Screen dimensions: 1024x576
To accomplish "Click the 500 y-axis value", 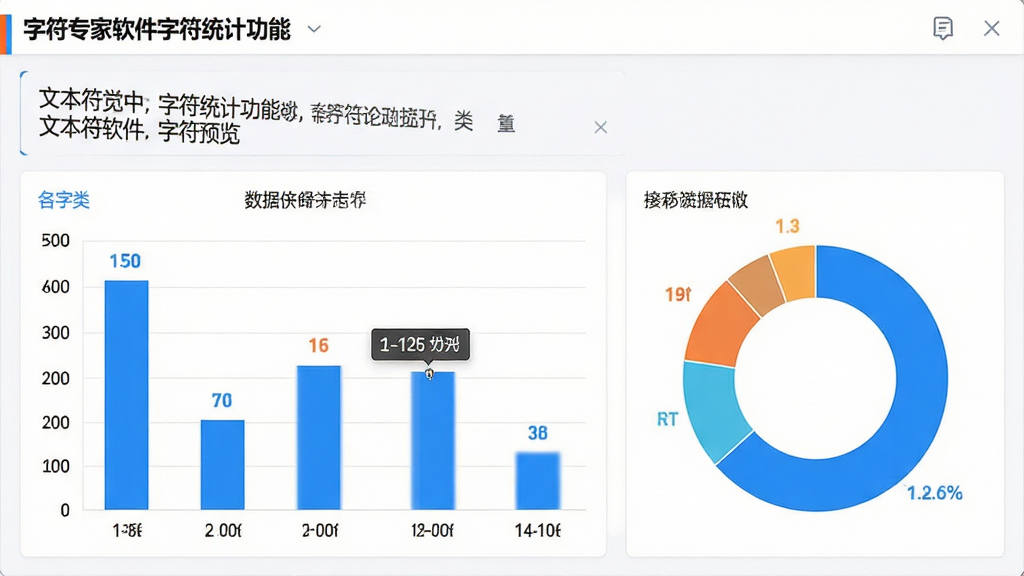I will [x=56, y=240].
